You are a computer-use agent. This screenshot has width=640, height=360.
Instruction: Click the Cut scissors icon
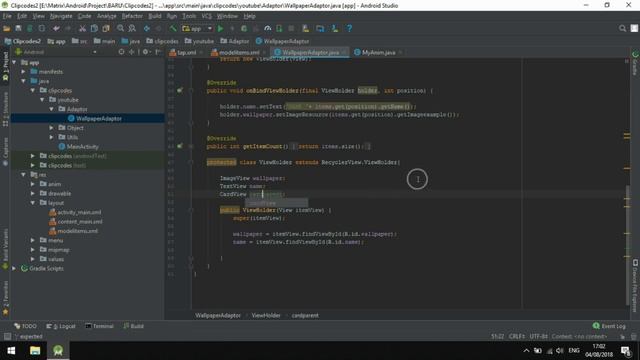pos(82,29)
